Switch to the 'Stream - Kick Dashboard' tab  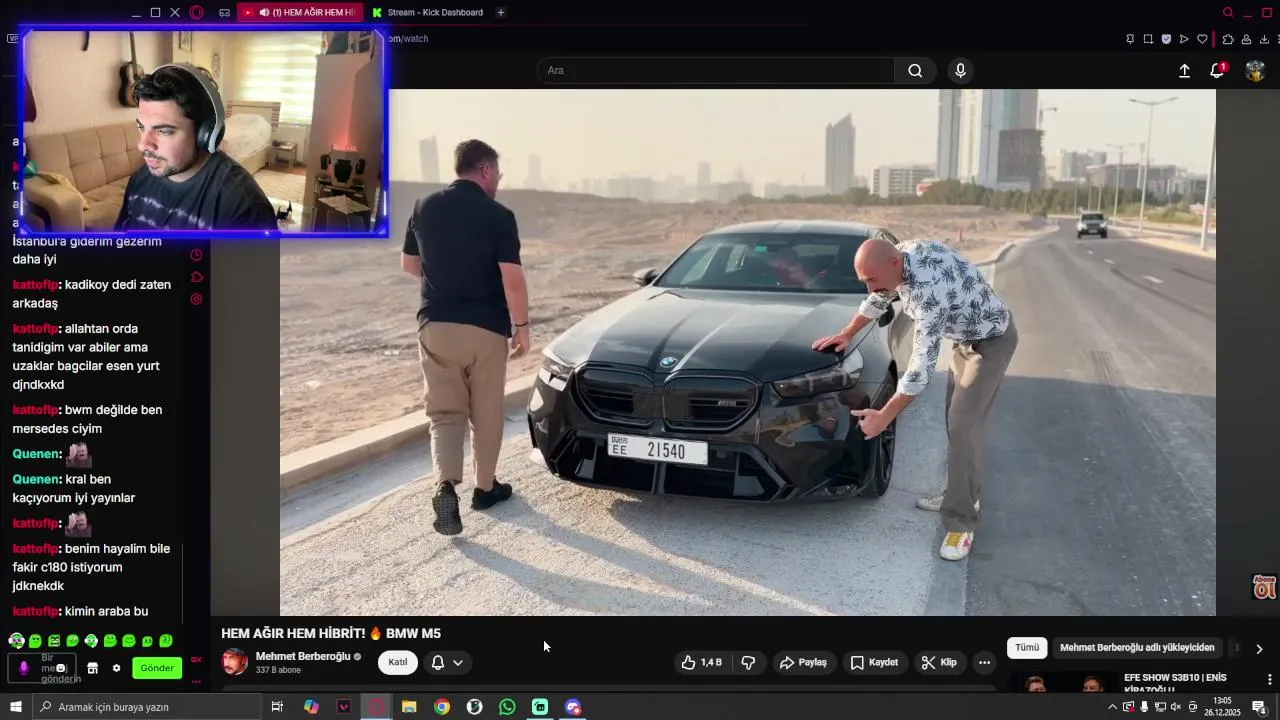click(427, 12)
